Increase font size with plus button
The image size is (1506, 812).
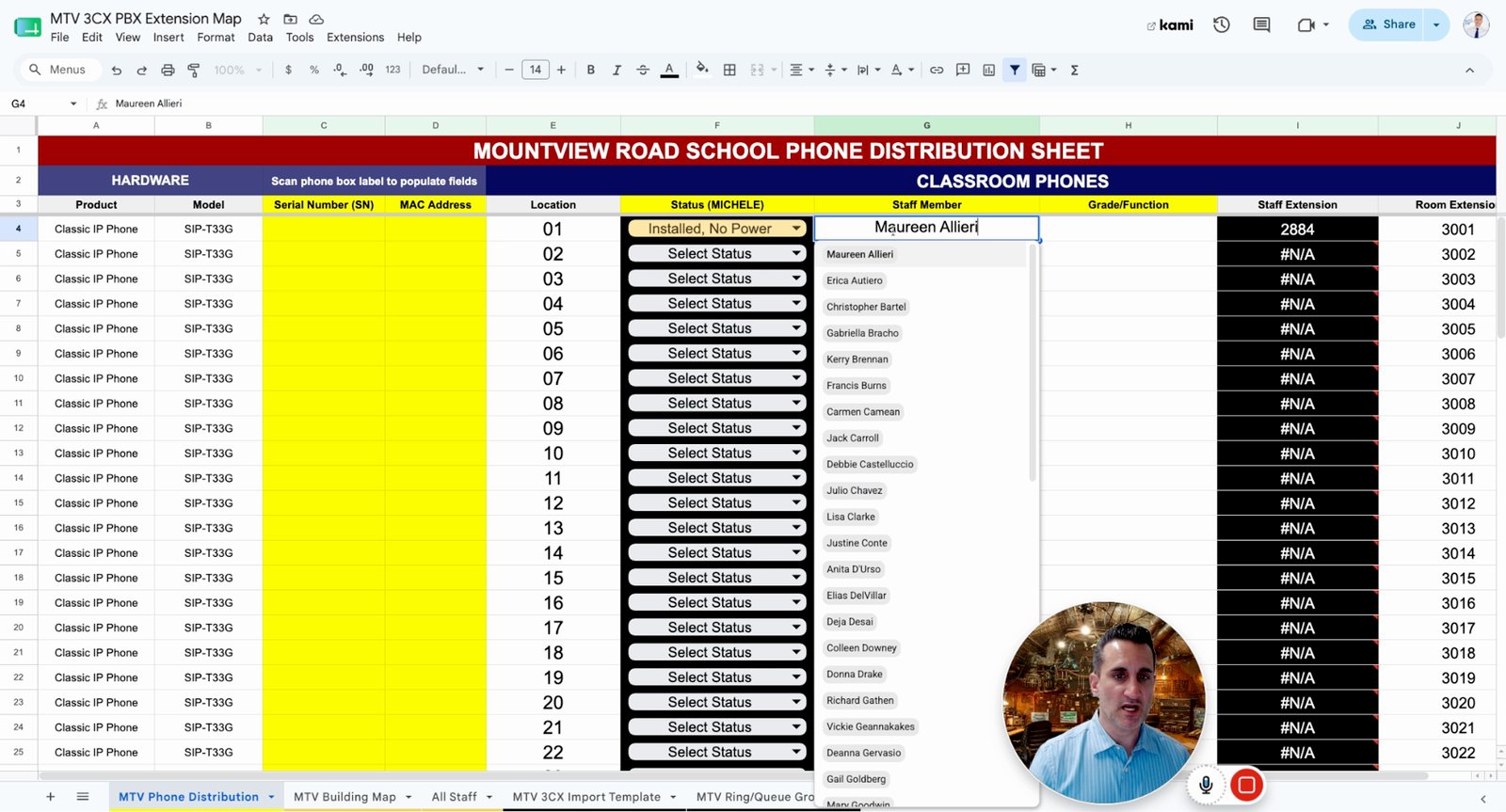pyautogui.click(x=561, y=70)
